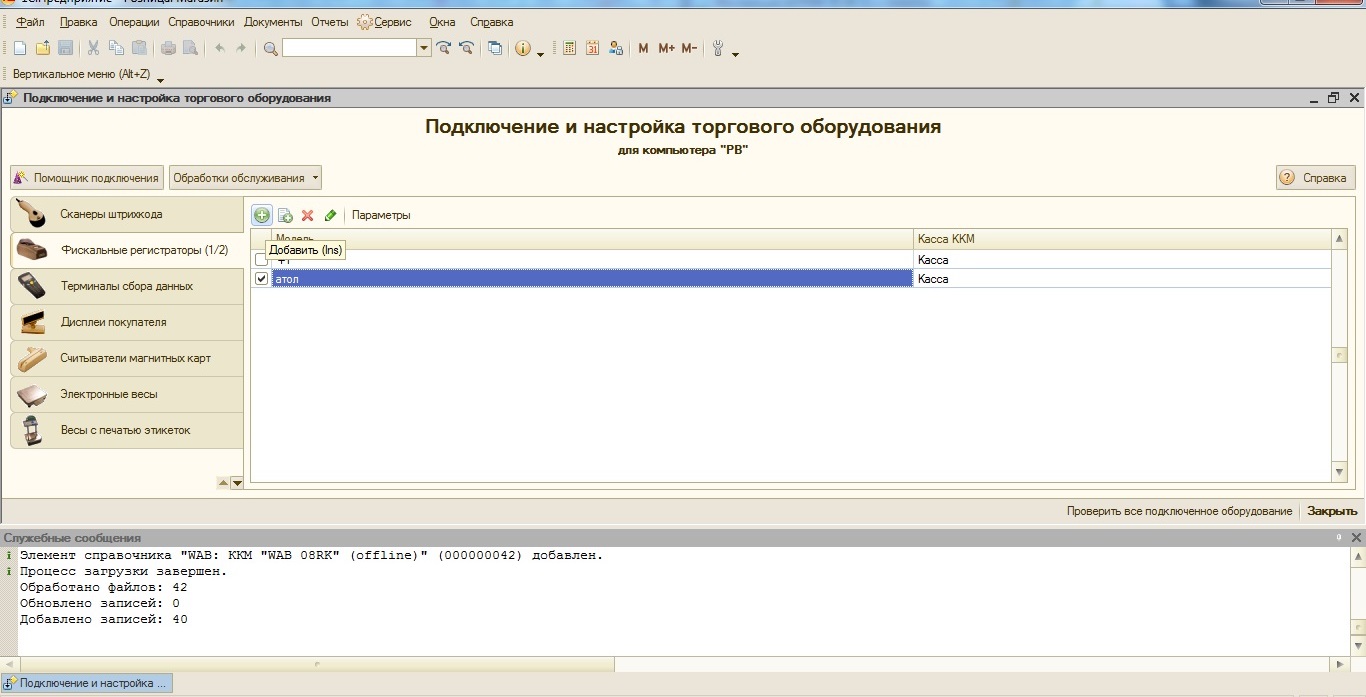Open the Операции menu
Image resolution: width=1366 pixels, height=697 pixels.
(x=134, y=22)
